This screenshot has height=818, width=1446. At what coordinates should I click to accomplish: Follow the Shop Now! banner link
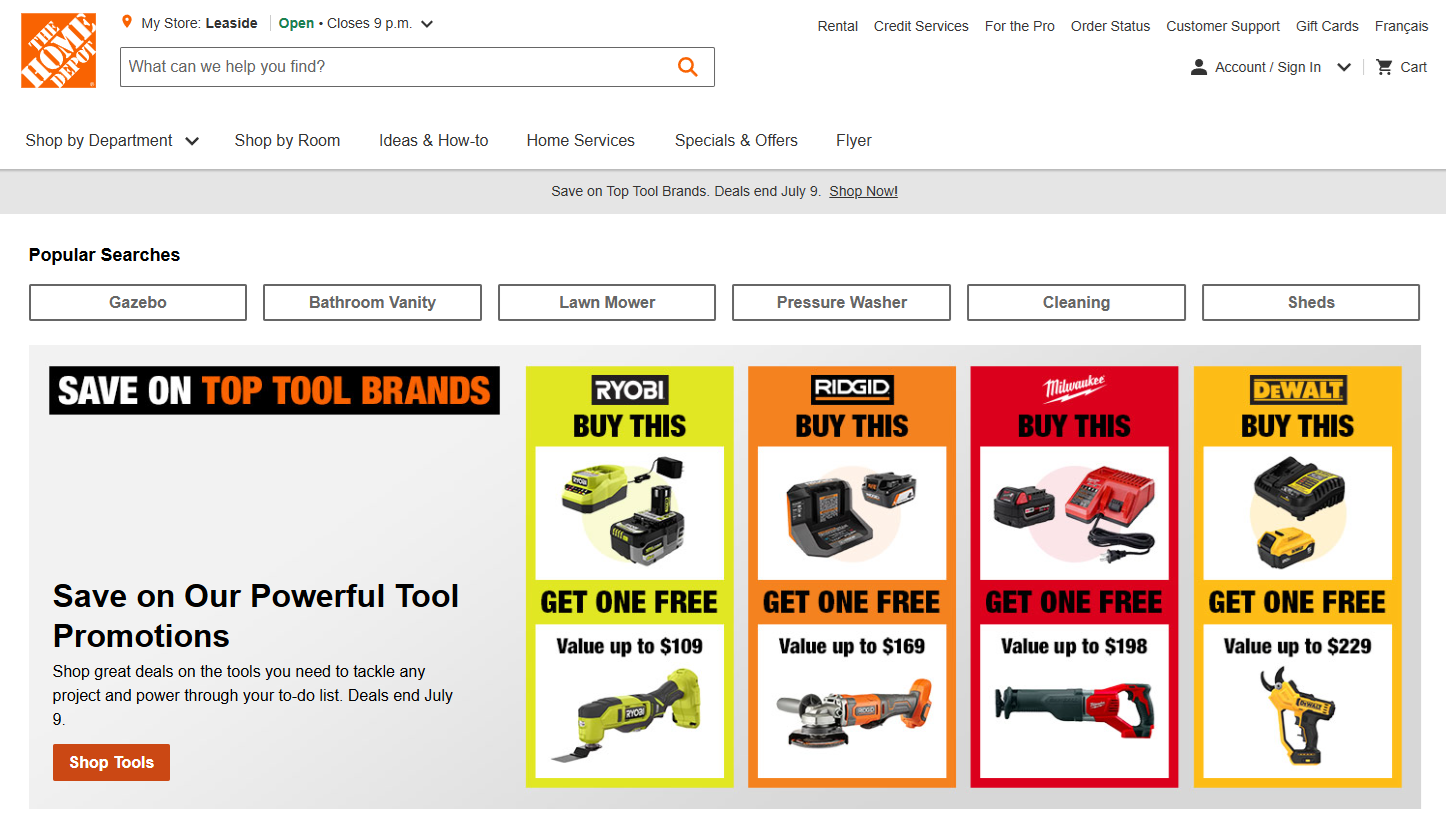[863, 191]
